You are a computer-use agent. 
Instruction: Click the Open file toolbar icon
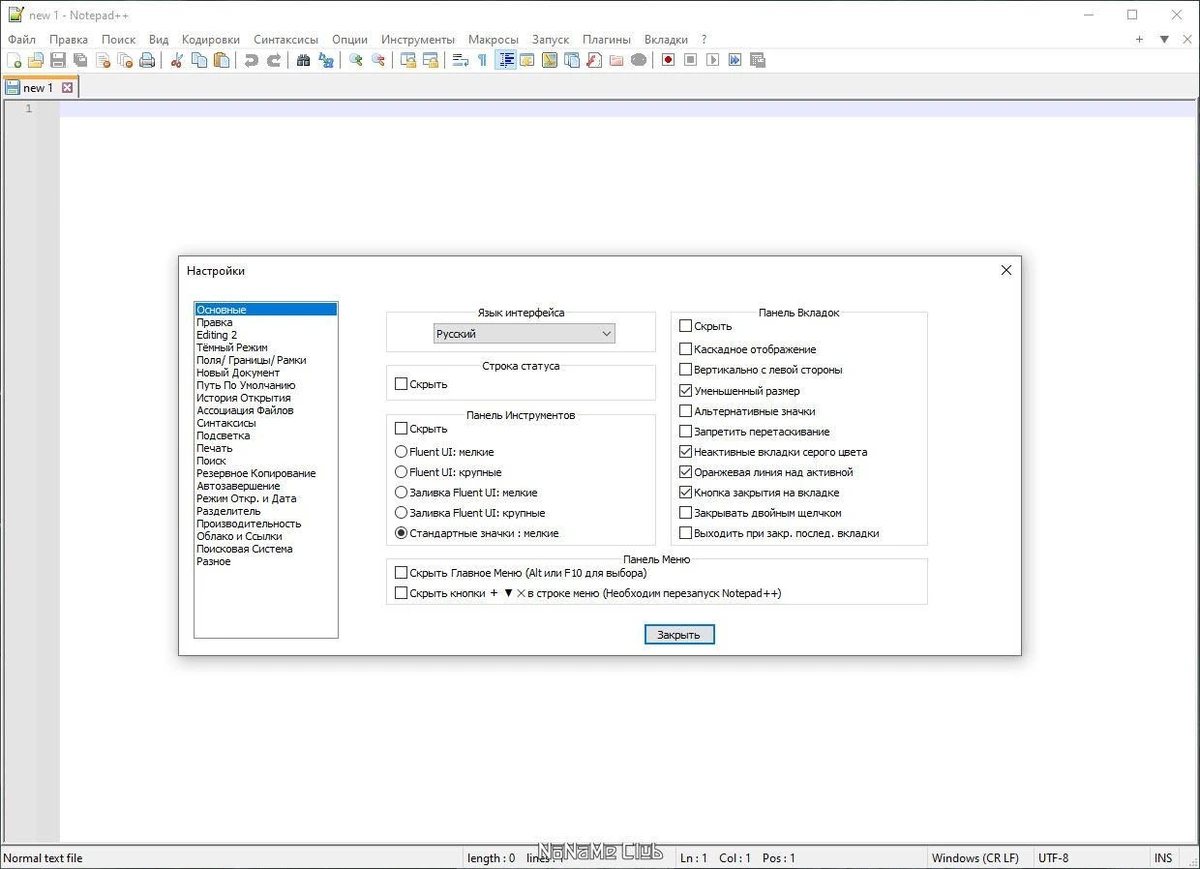pos(35,60)
